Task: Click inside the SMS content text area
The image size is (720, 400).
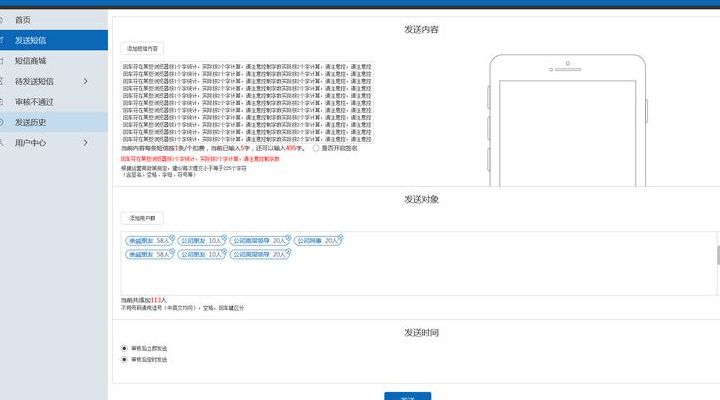Action: point(248,102)
